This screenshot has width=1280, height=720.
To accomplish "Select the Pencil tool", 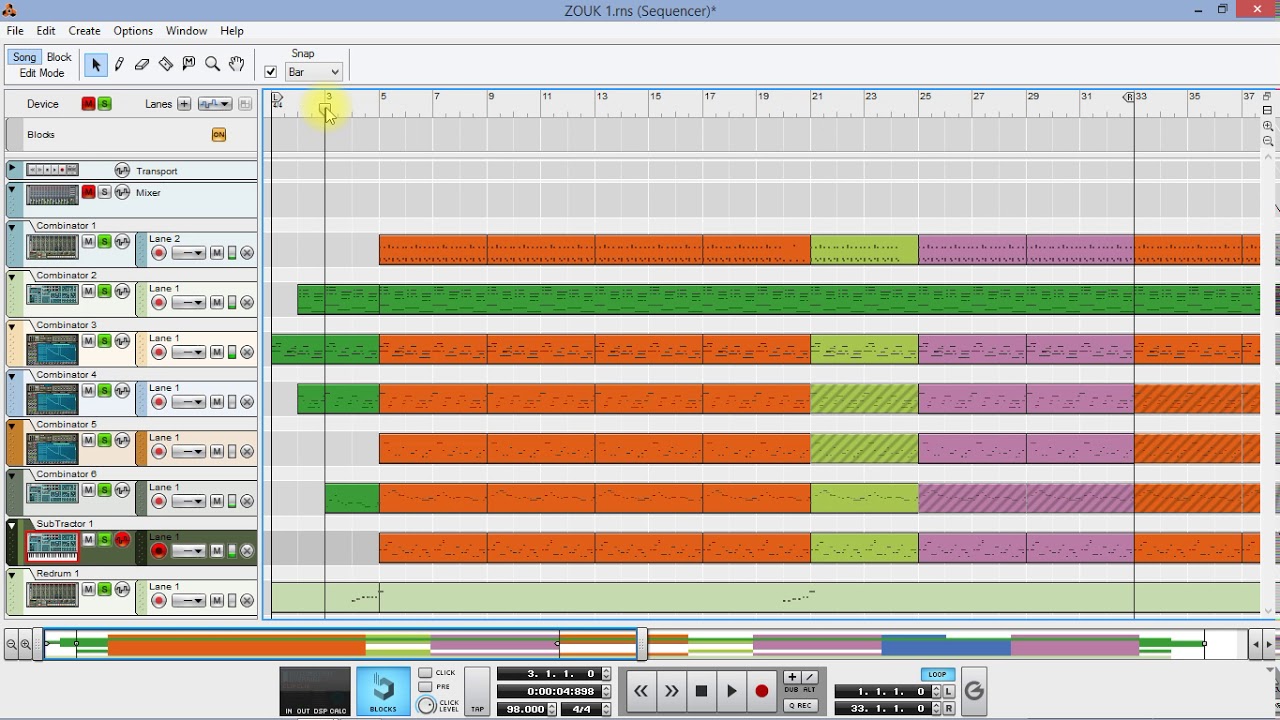I will (119, 64).
